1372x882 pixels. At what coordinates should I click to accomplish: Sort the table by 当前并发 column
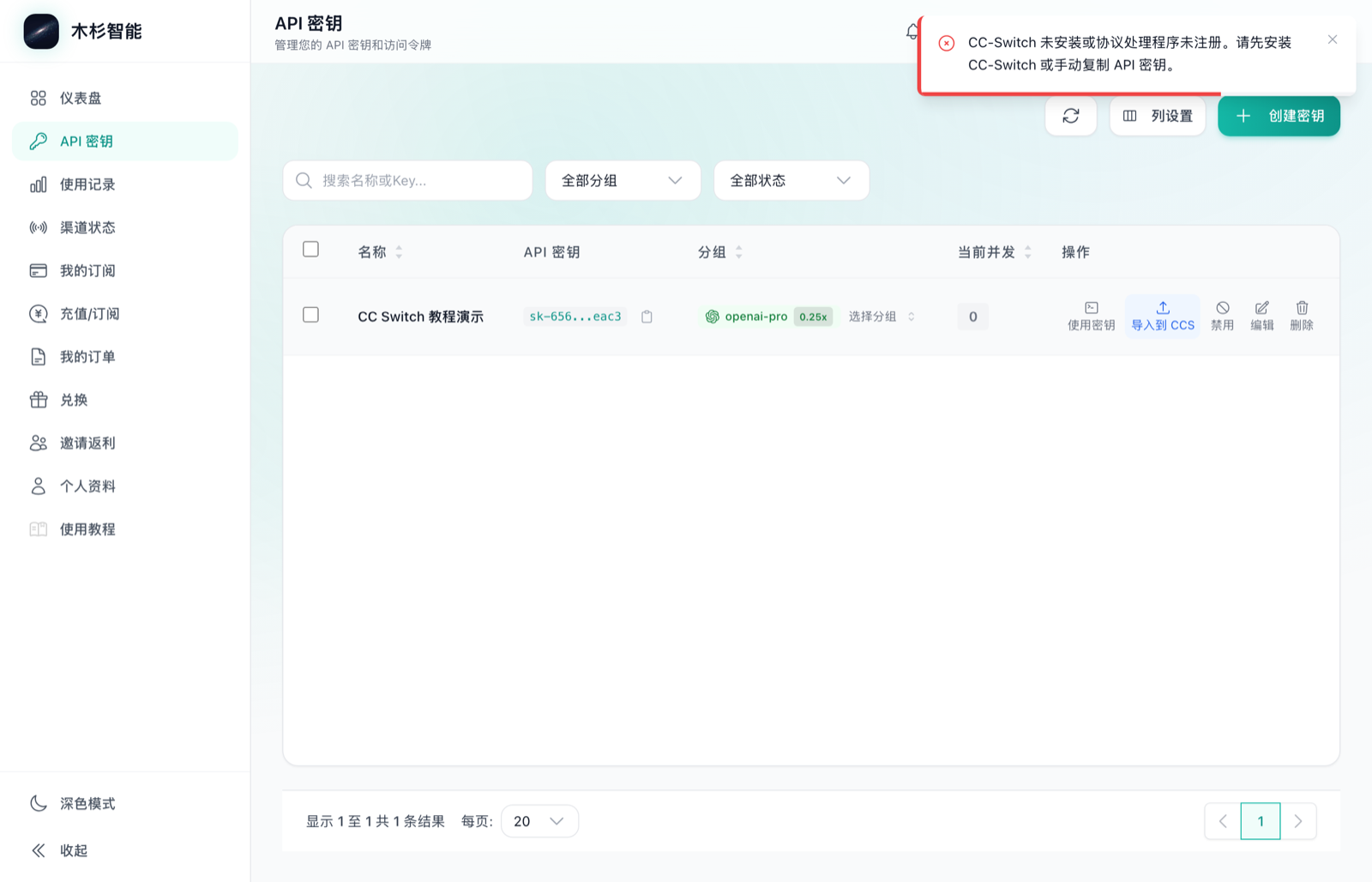995,251
